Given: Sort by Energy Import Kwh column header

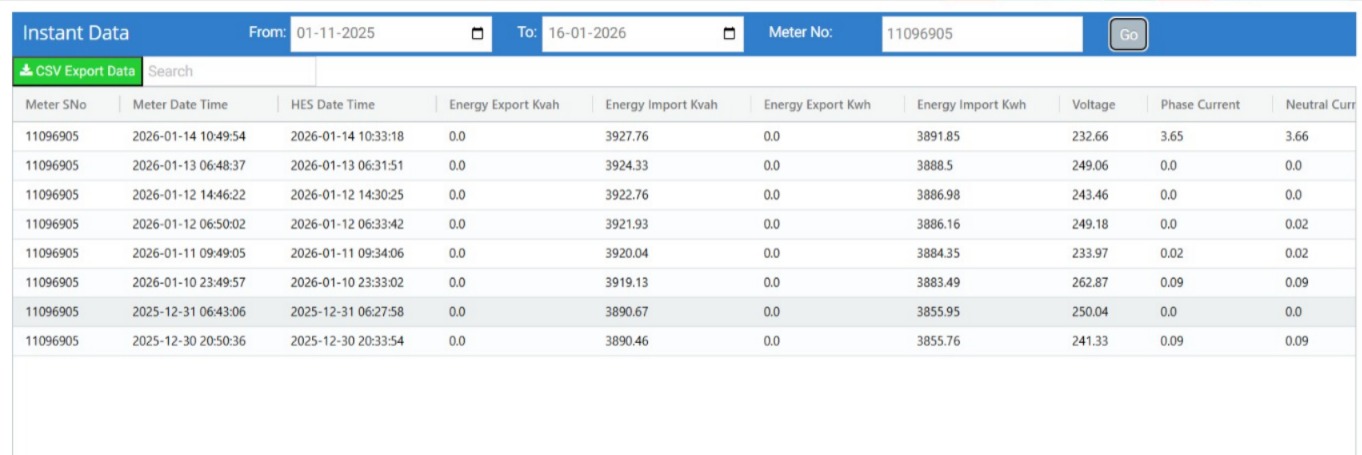Looking at the screenshot, I should 971,105.
